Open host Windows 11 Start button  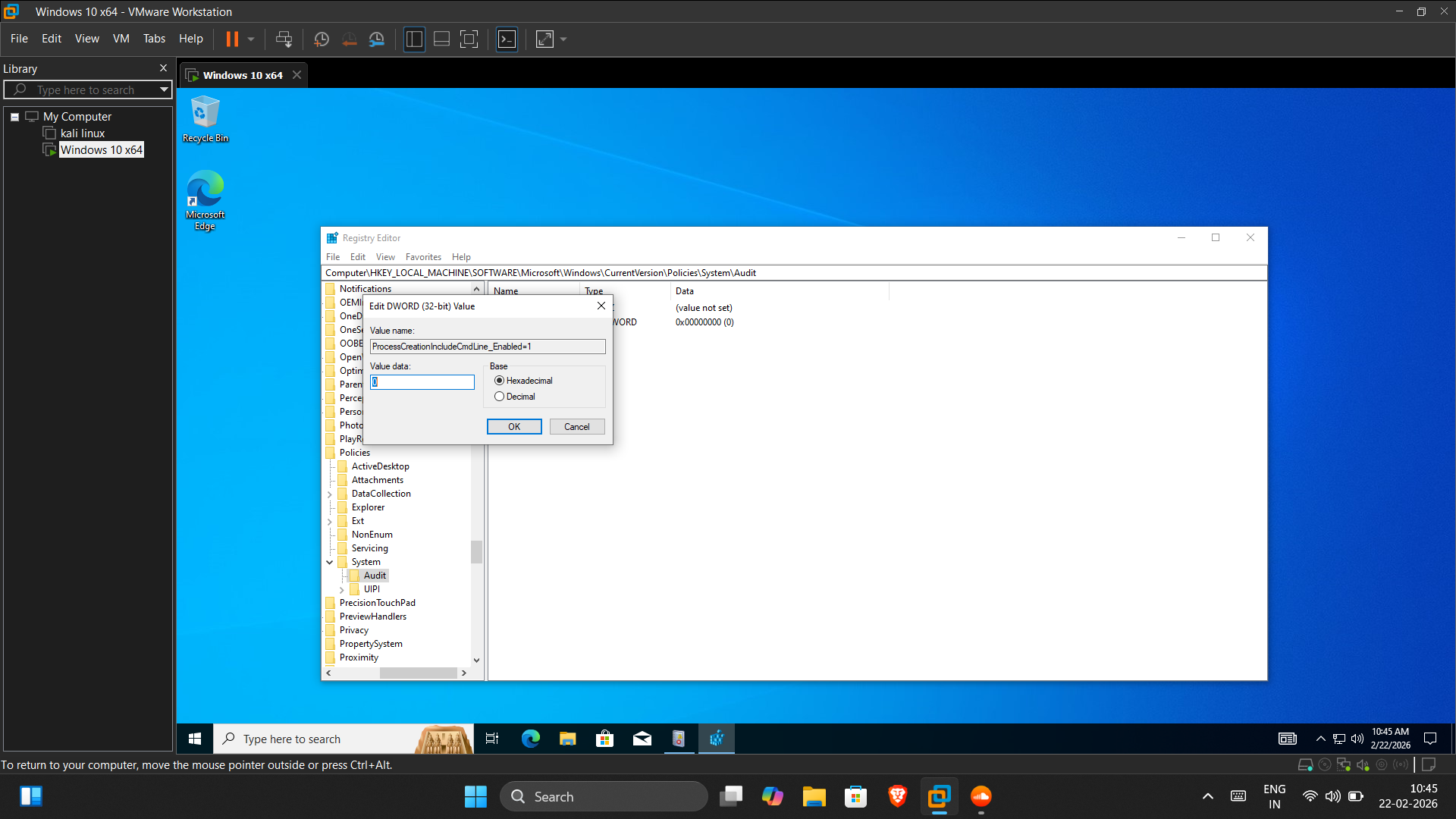[475, 796]
